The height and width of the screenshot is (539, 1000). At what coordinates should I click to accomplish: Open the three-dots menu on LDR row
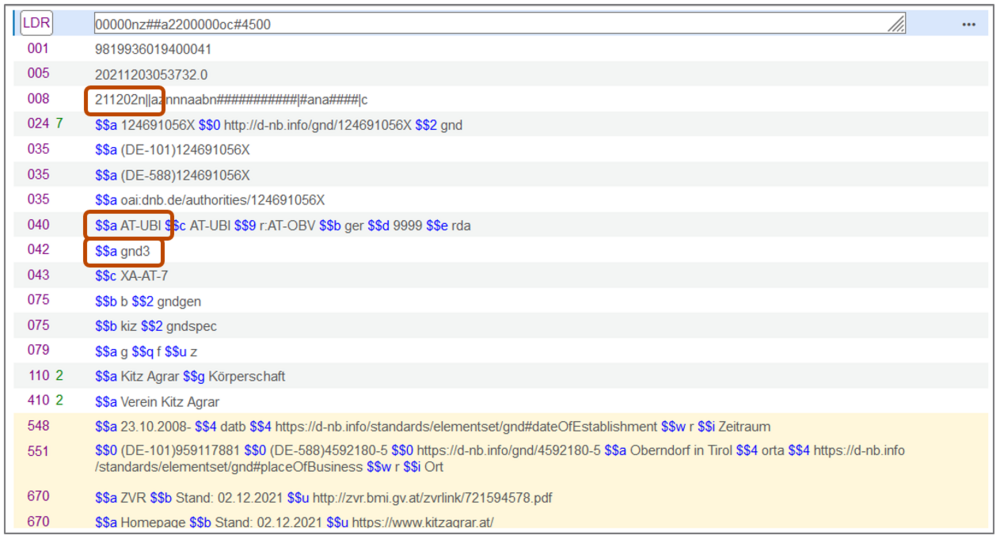pos(968,24)
